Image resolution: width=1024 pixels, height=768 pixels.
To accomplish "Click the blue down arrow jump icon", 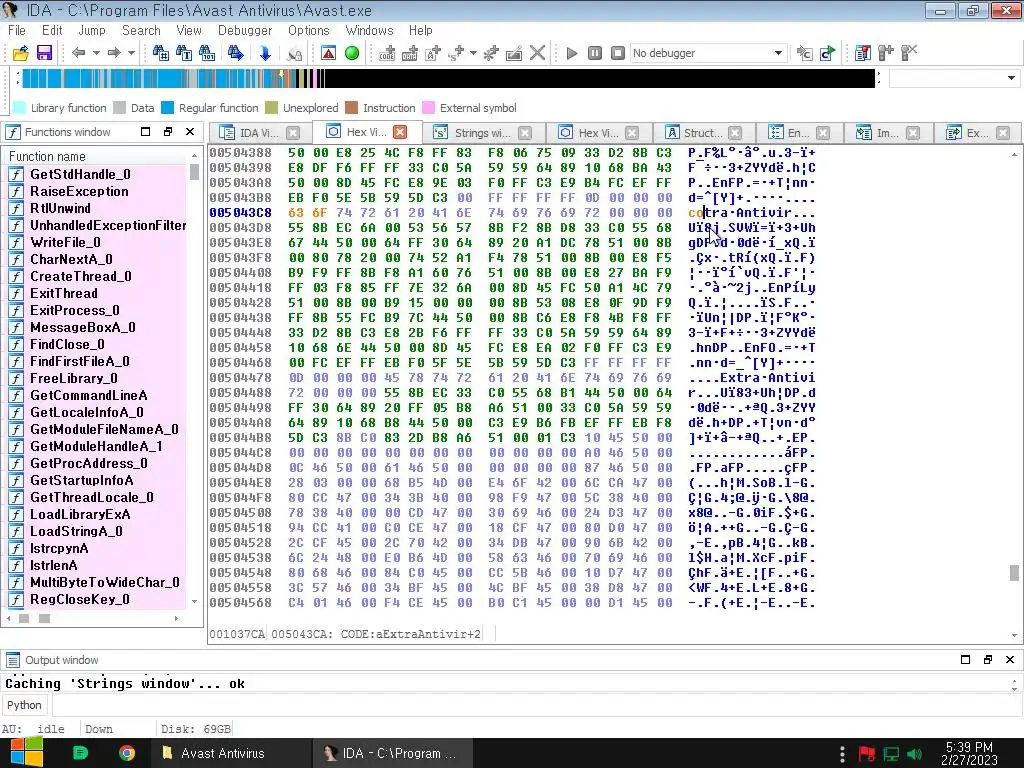I will [264, 53].
